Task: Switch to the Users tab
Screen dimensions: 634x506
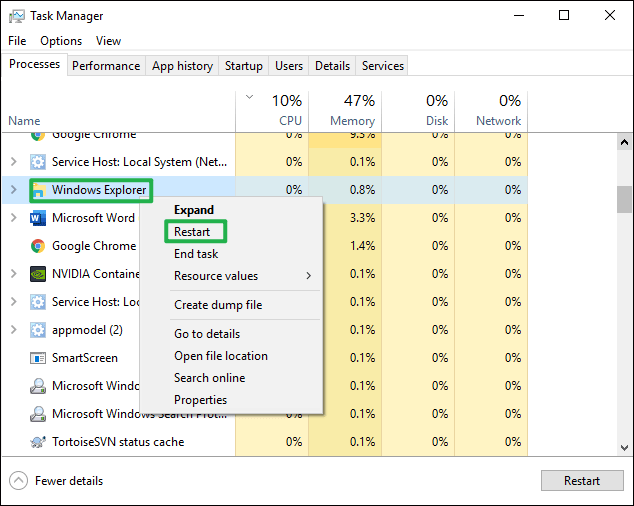Action: coord(289,66)
